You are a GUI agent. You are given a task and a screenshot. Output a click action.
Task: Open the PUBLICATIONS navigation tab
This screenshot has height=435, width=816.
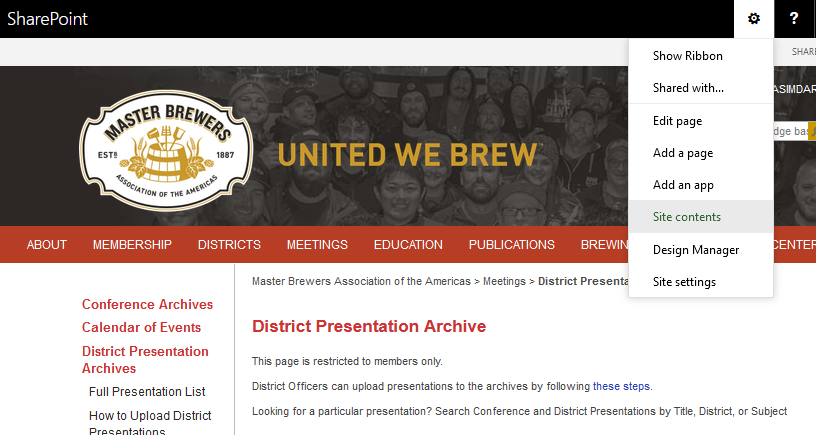512,245
